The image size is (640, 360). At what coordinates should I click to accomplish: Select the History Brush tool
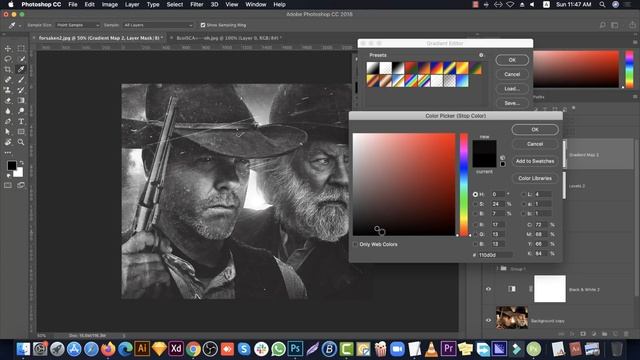tap(21, 90)
